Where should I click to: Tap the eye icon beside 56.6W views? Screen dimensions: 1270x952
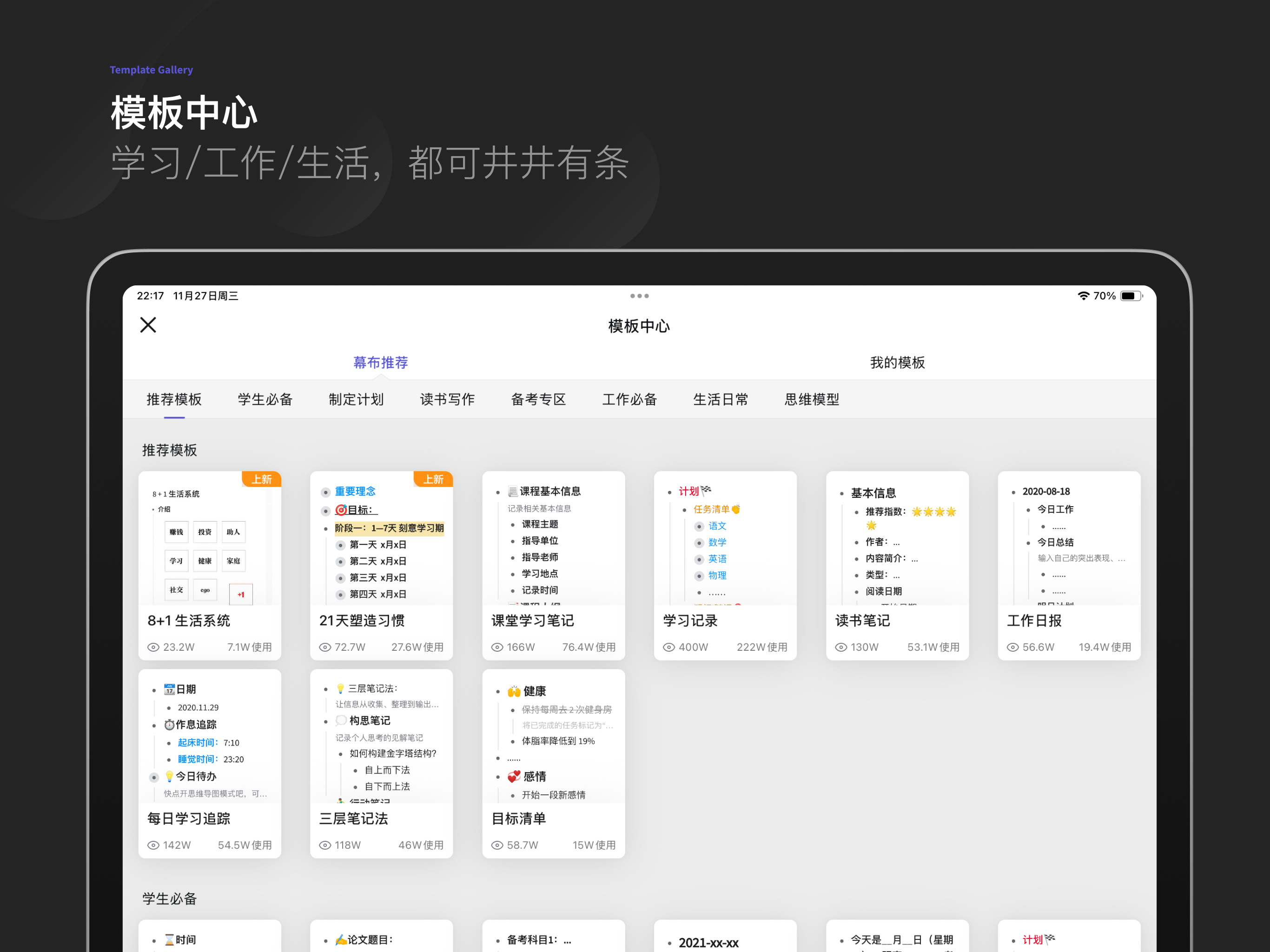click(x=1013, y=647)
